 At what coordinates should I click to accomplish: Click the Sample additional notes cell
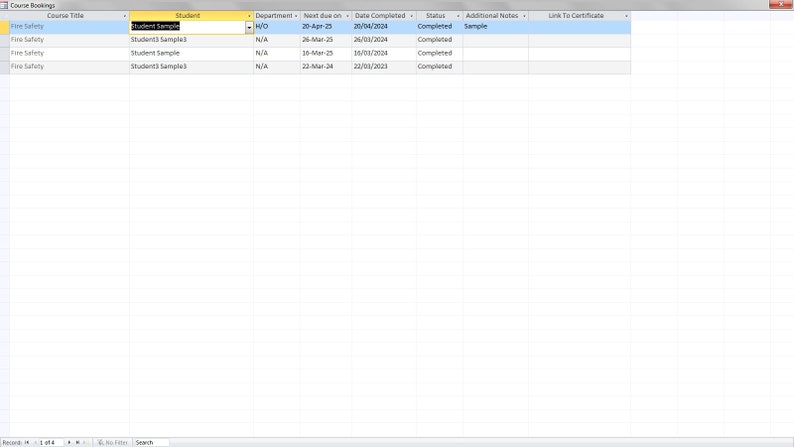[495, 27]
